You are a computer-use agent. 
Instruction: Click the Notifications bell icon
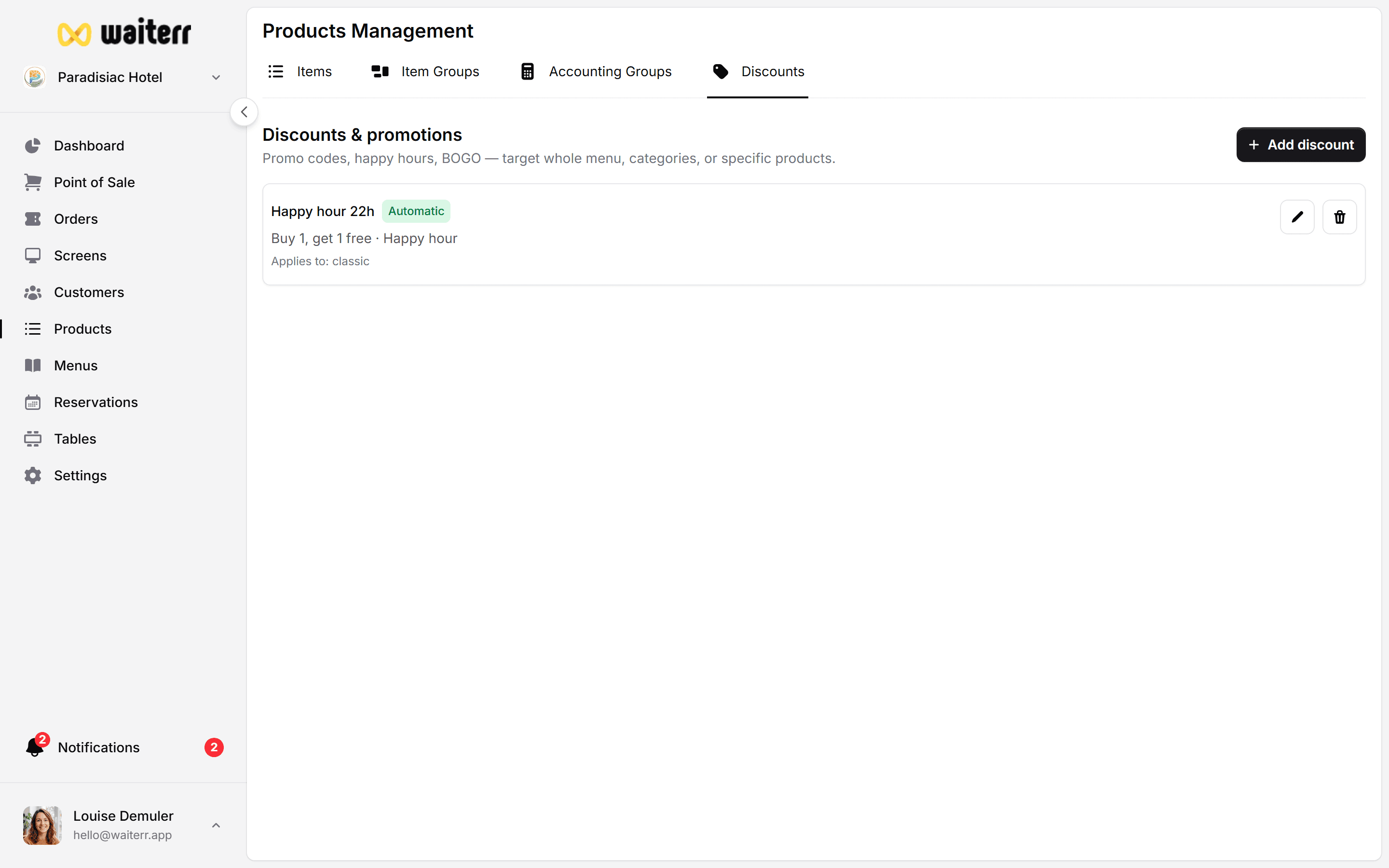point(36,746)
